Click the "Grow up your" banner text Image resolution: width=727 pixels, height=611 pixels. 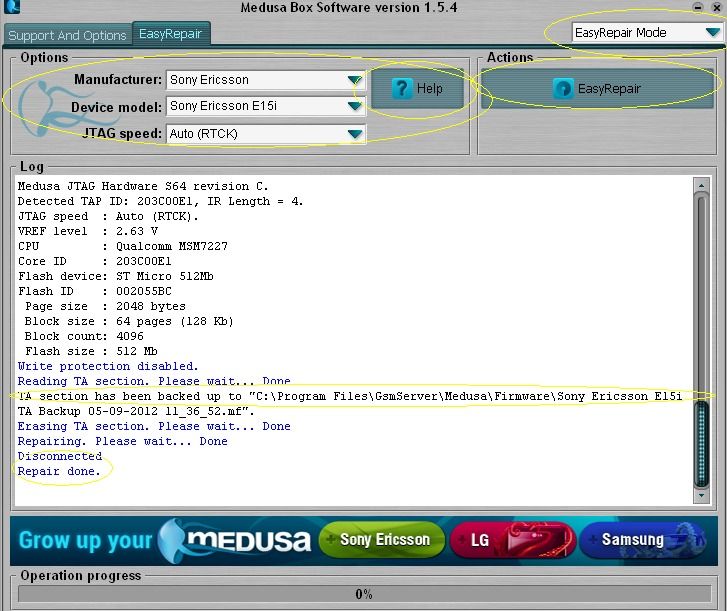click(85, 541)
